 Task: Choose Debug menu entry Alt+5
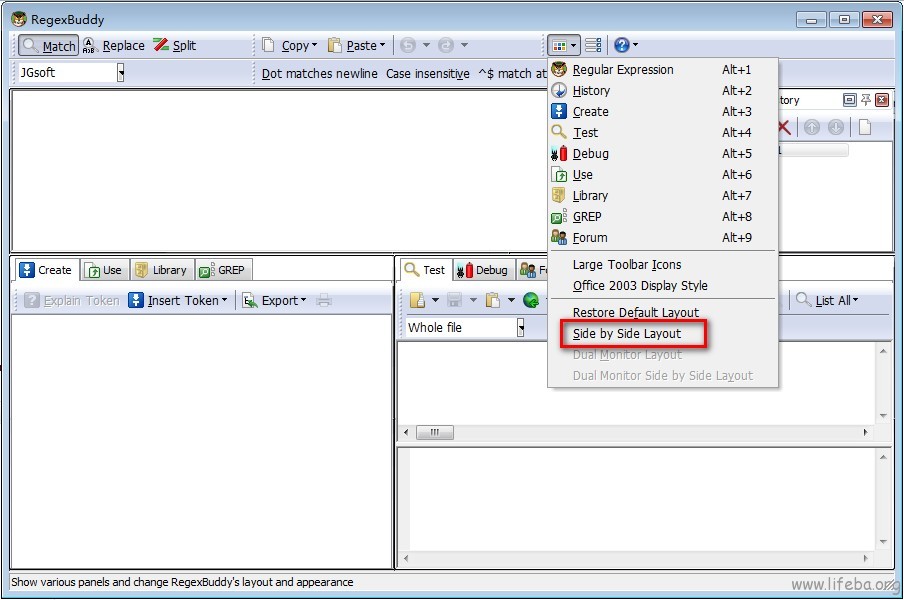click(x=662, y=154)
